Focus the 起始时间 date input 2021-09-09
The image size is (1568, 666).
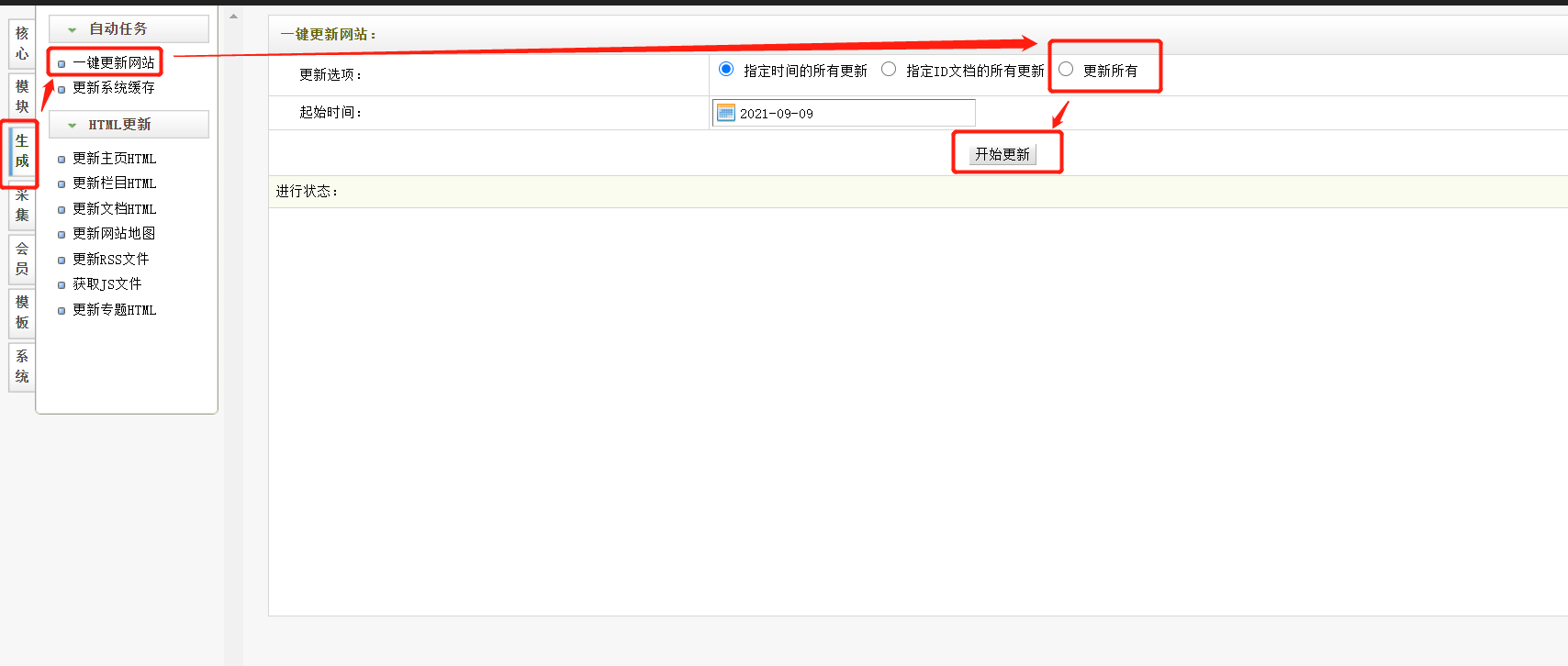[x=844, y=113]
